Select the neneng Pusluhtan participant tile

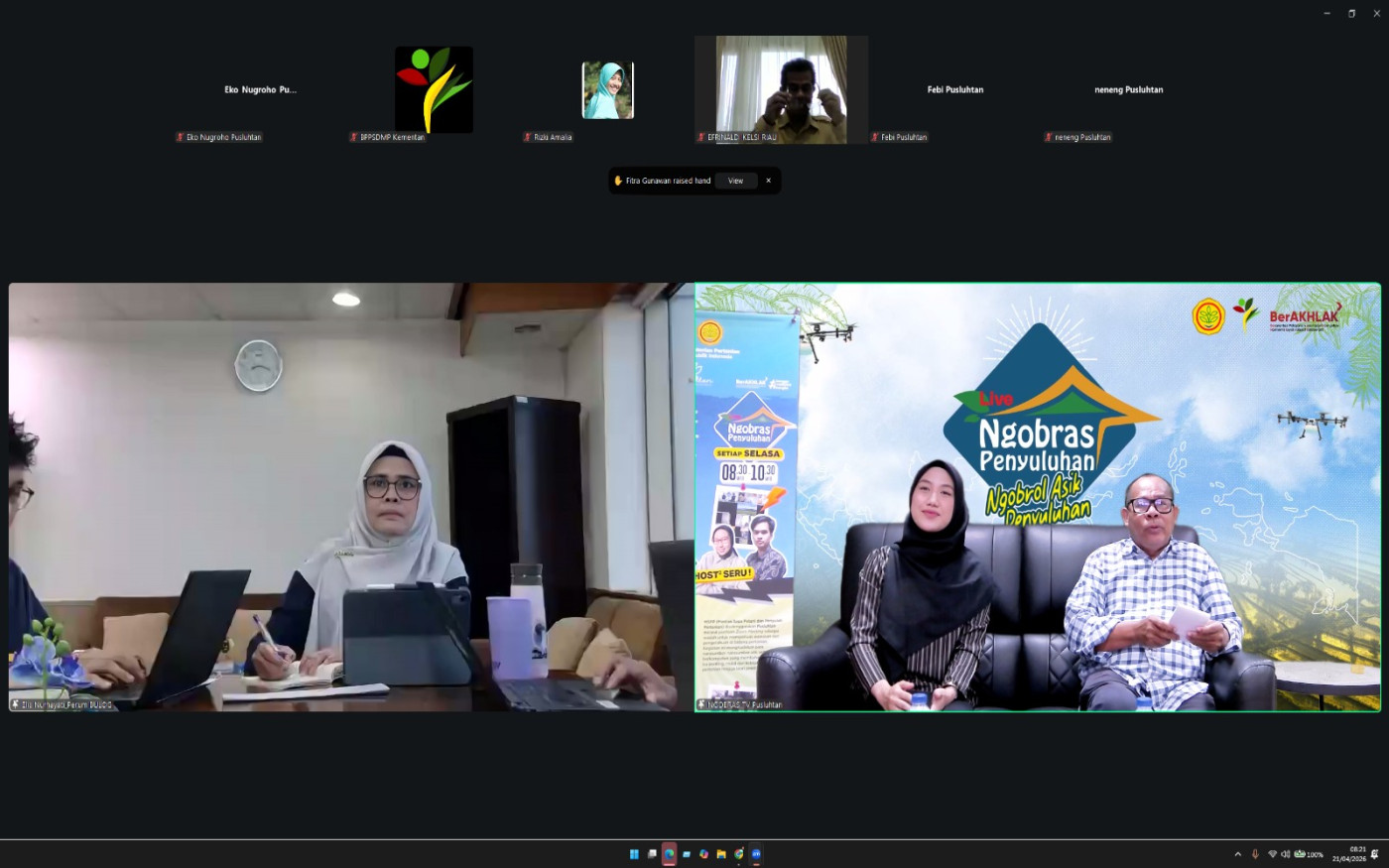click(x=1128, y=90)
